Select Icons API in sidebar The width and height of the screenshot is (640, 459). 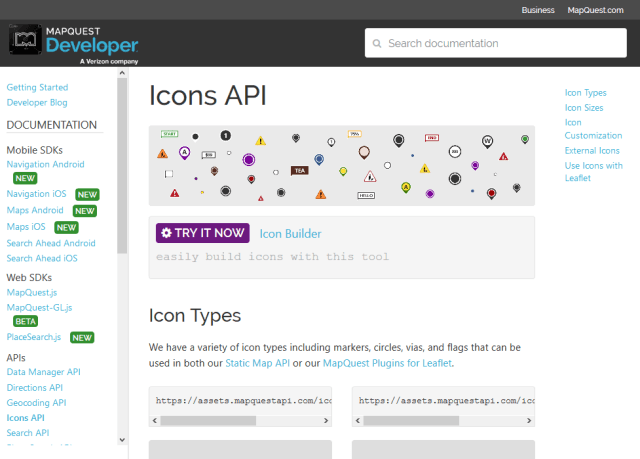coord(25,418)
